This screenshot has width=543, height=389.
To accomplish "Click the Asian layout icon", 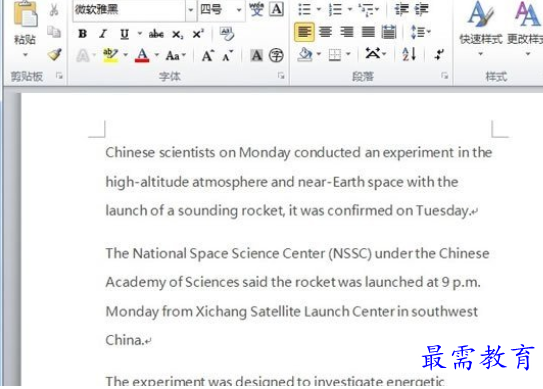I will coord(375,54).
